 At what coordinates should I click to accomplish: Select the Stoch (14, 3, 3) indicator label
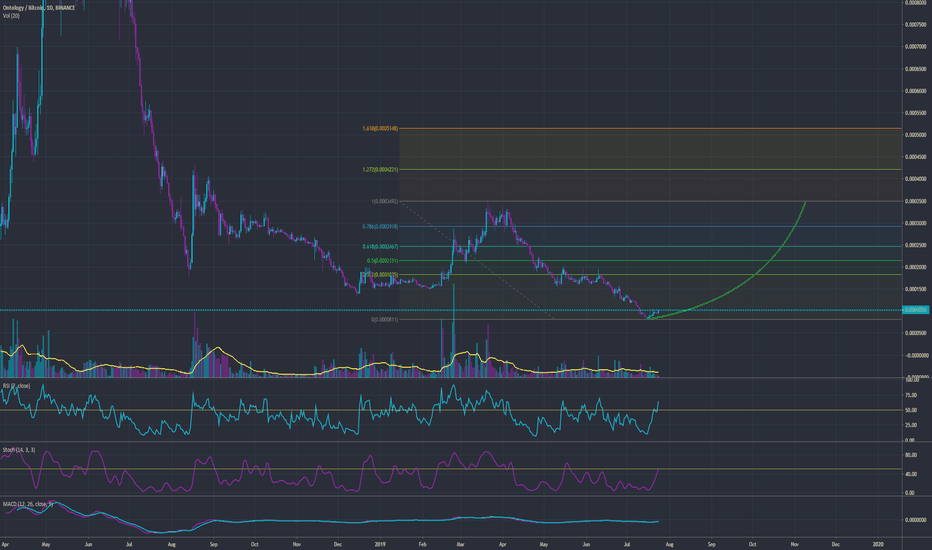(19, 450)
